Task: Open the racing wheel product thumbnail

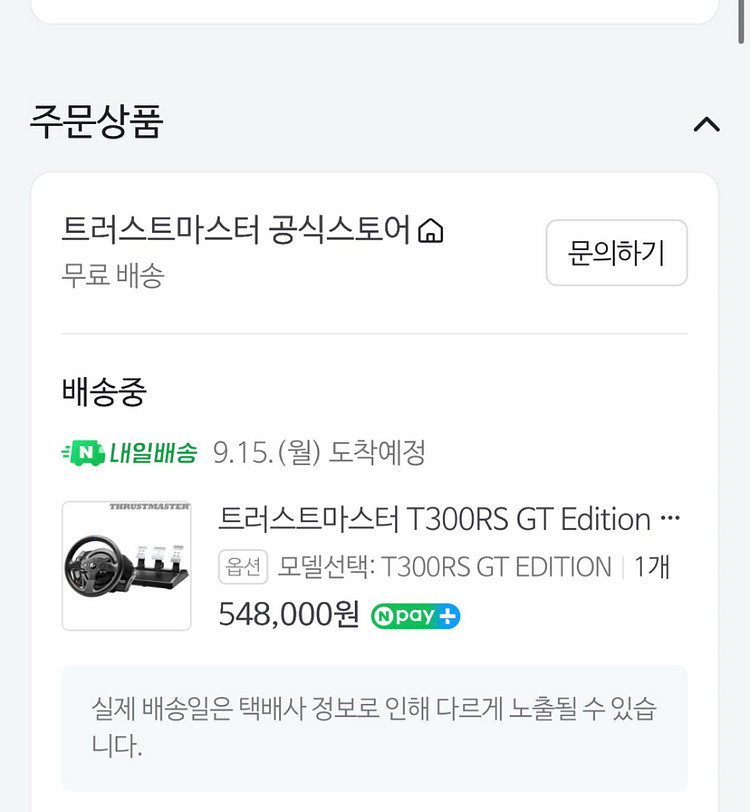Action: tap(127, 566)
